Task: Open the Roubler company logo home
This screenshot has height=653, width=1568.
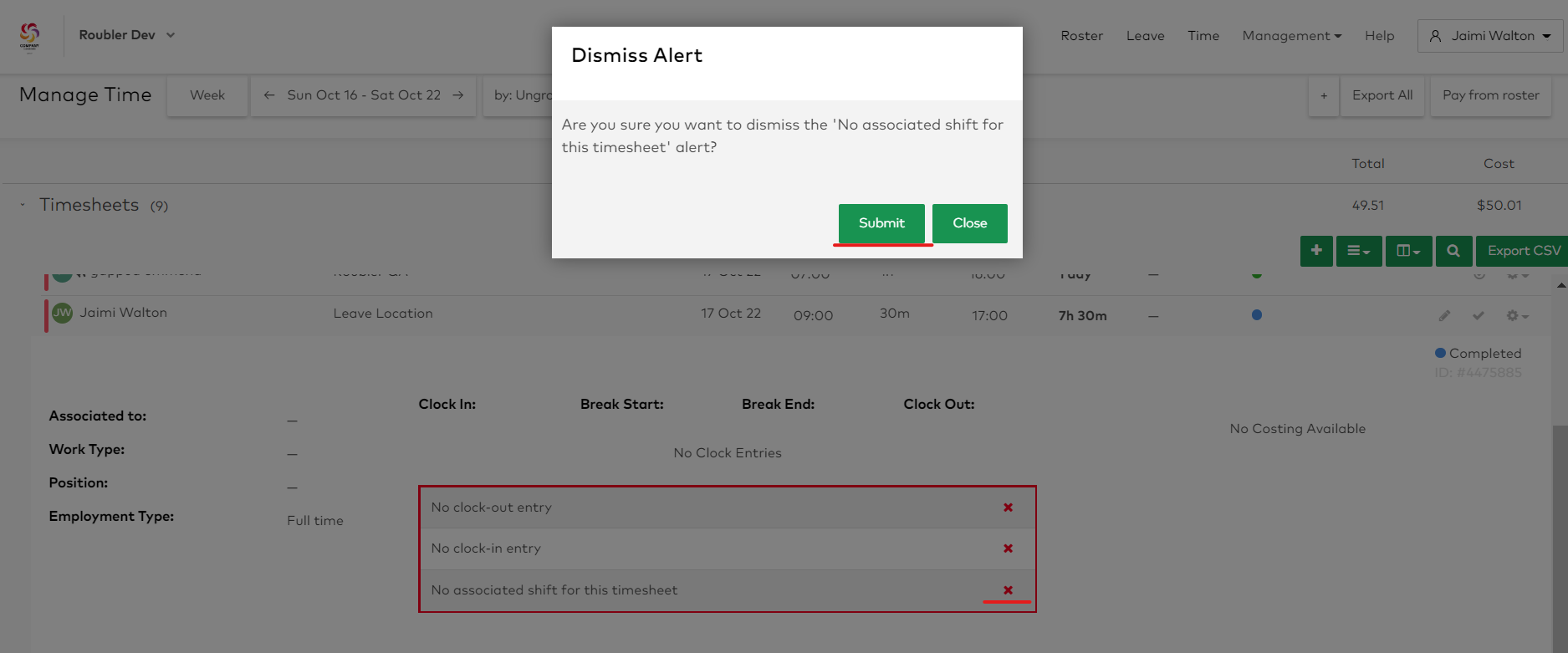Action: pos(29,36)
